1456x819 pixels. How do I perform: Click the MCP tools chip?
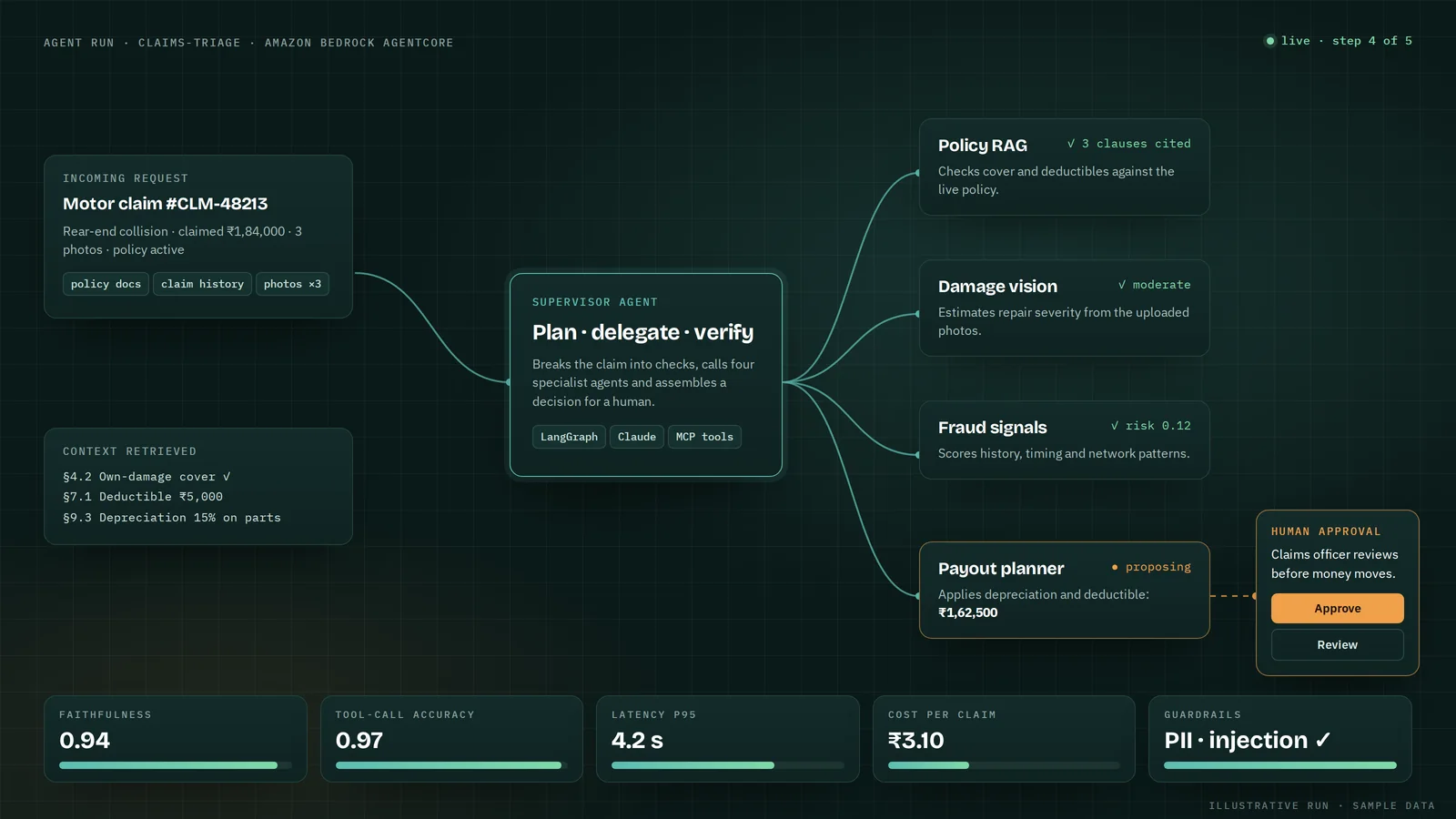pyautogui.click(x=704, y=437)
